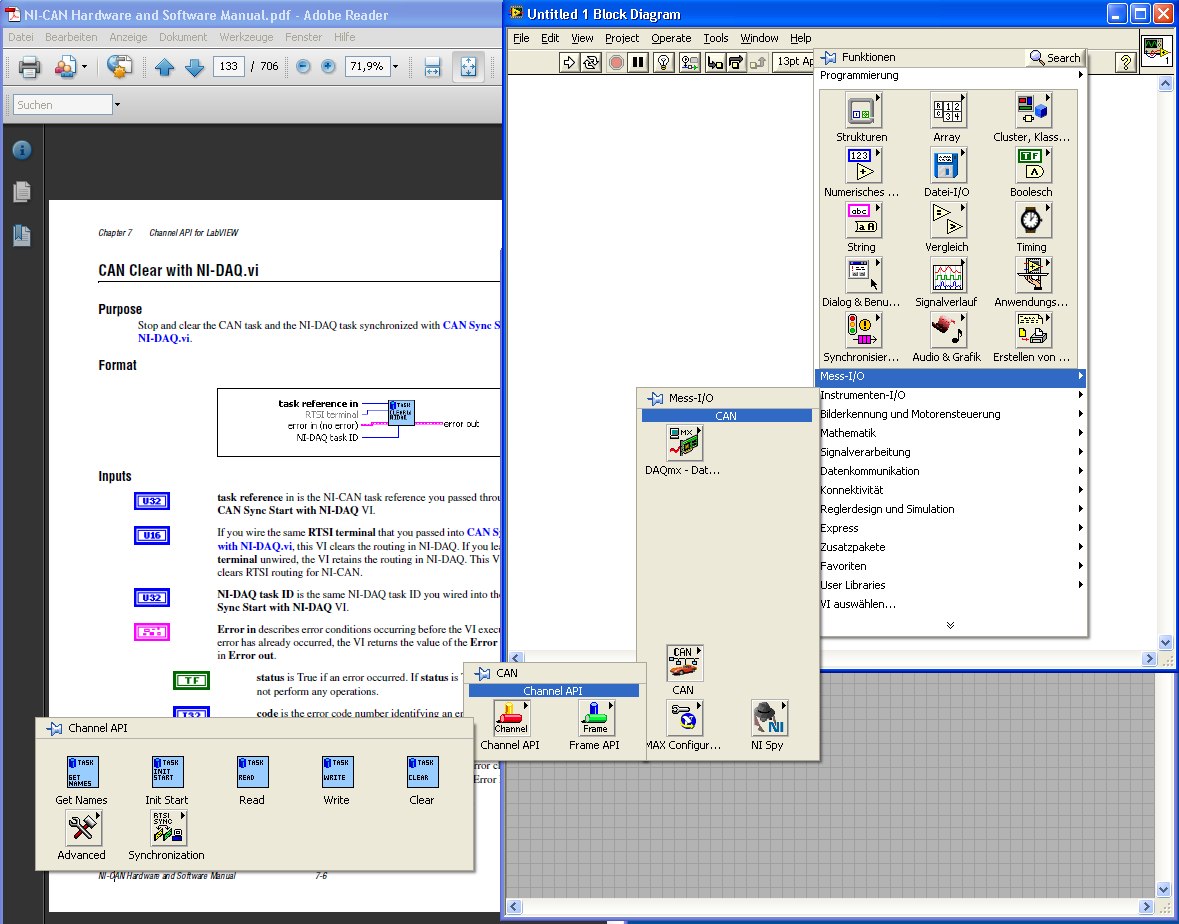The height and width of the screenshot is (924, 1179).
Task: Open the NI Spy icon
Action: pos(768,719)
